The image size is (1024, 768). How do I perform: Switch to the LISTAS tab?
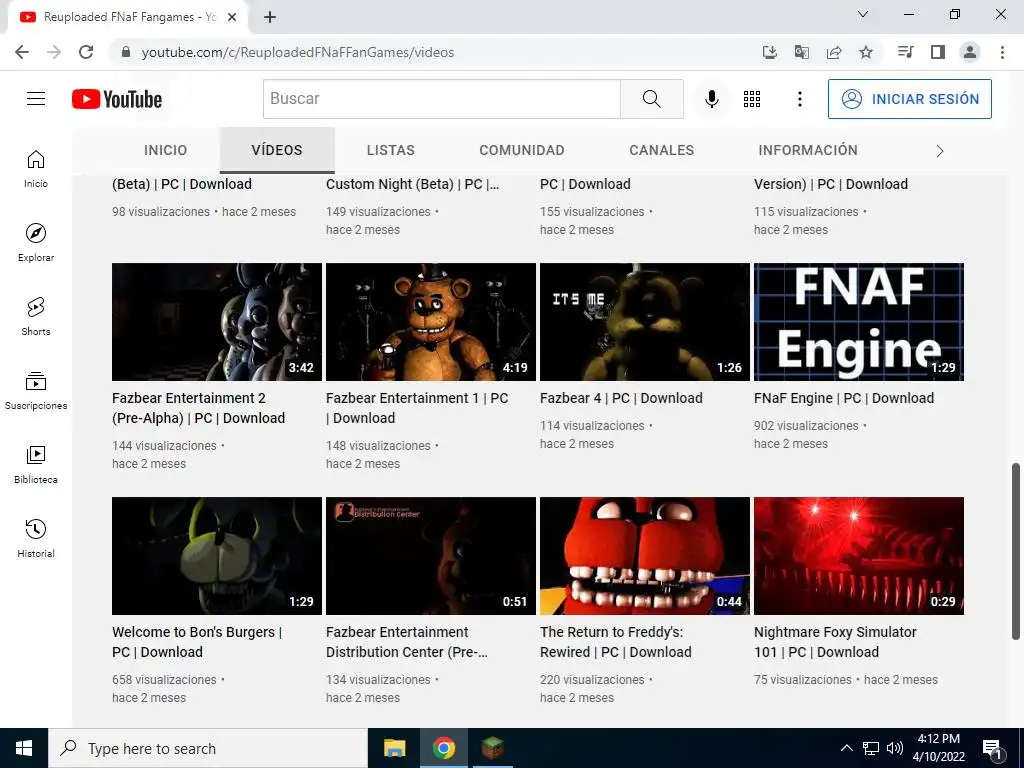coord(391,150)
